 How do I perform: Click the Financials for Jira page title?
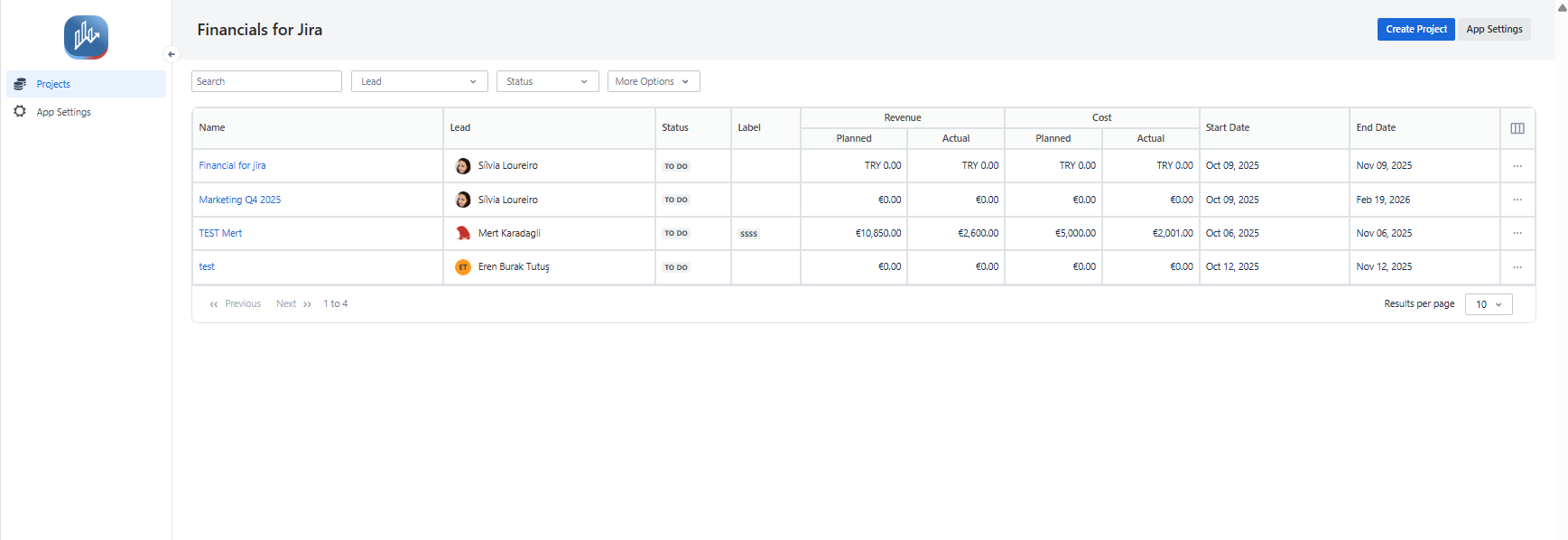(260, 30)
